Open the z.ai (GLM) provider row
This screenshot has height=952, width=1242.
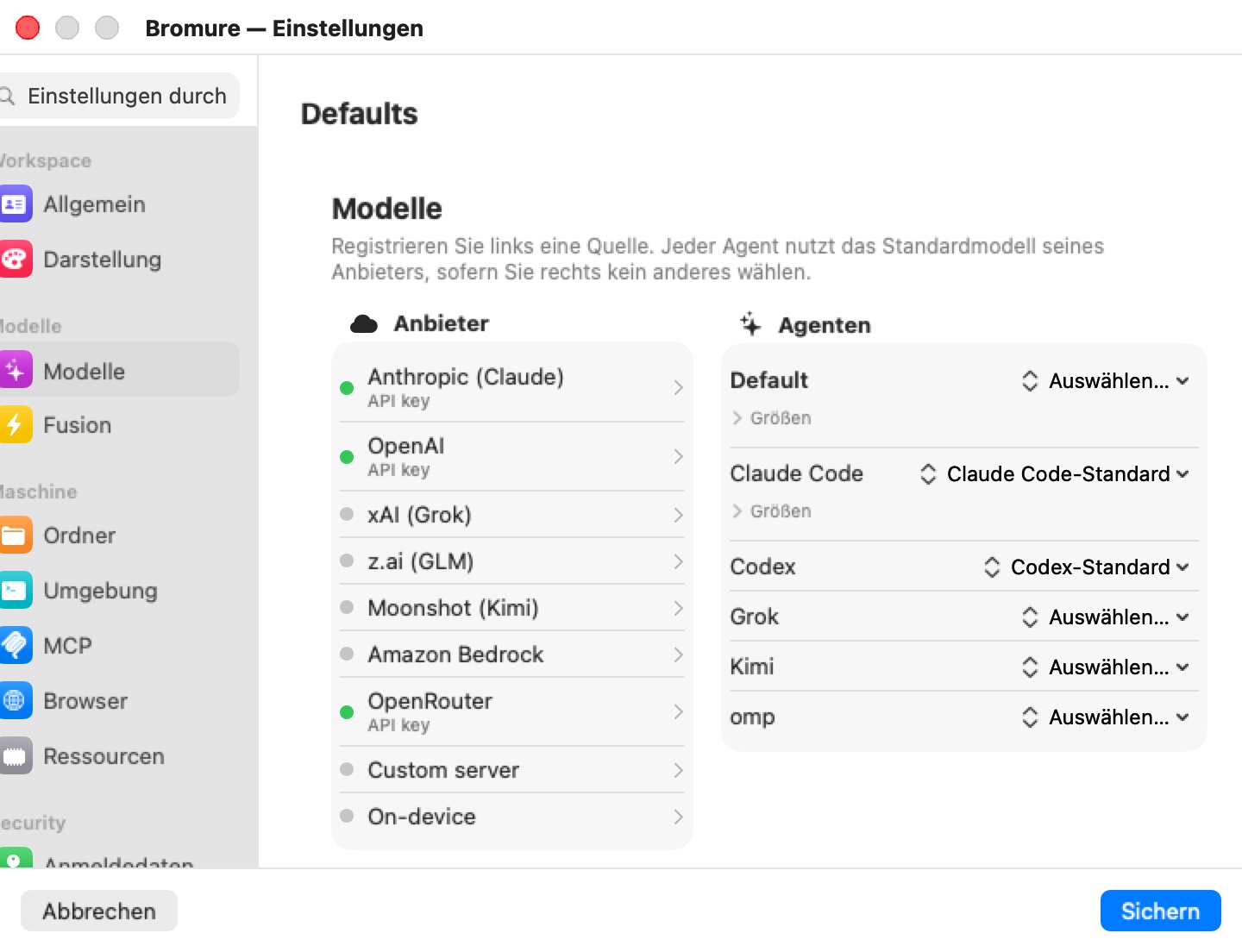point(512,561)
